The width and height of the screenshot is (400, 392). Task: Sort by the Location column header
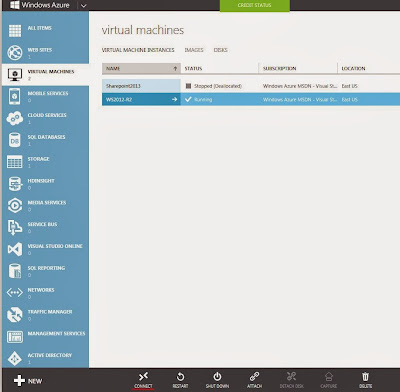point(369,68)
